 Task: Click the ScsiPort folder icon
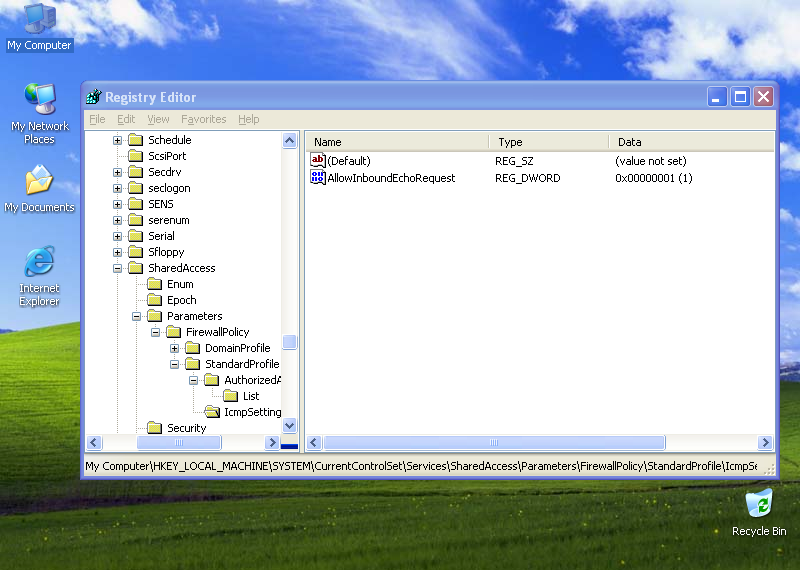tap(136, 156)
